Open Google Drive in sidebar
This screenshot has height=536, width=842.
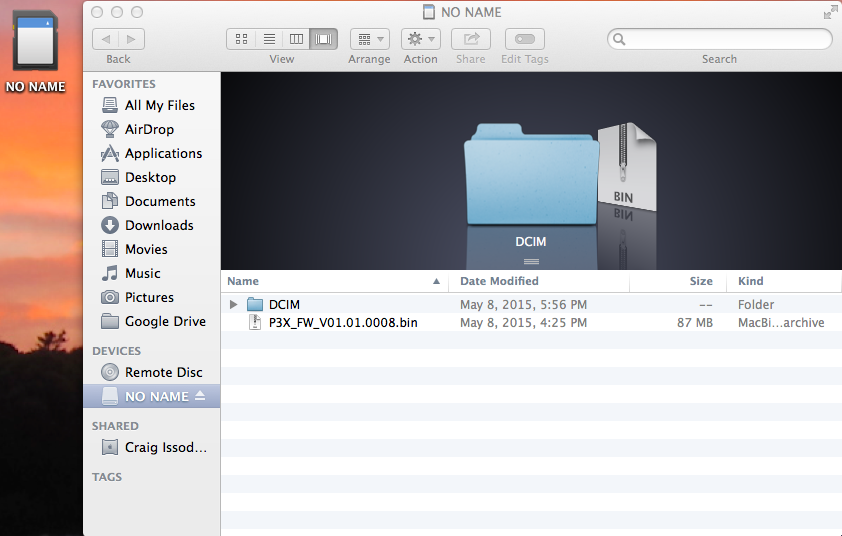(152, 321)
